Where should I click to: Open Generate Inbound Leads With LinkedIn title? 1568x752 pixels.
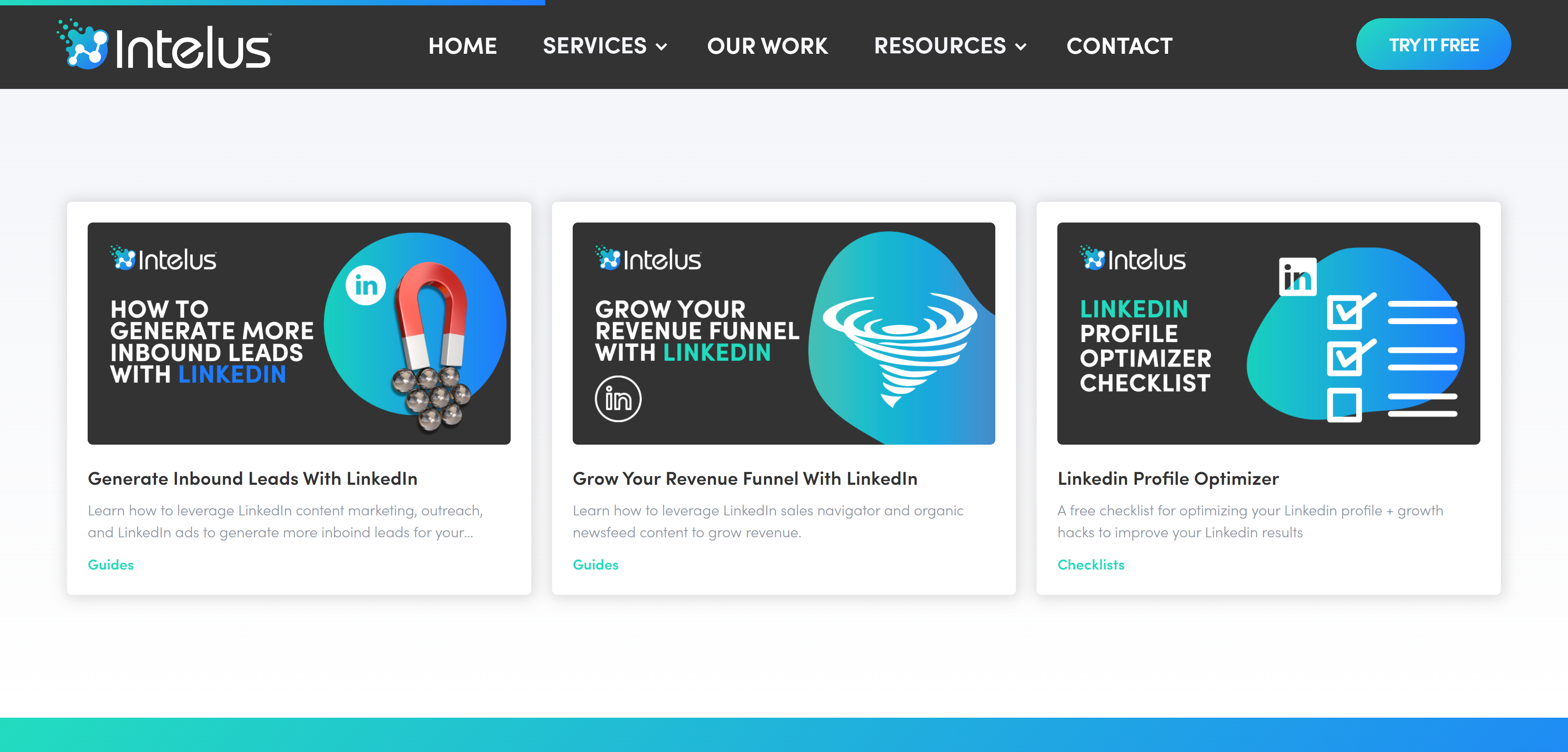(253, 479)
